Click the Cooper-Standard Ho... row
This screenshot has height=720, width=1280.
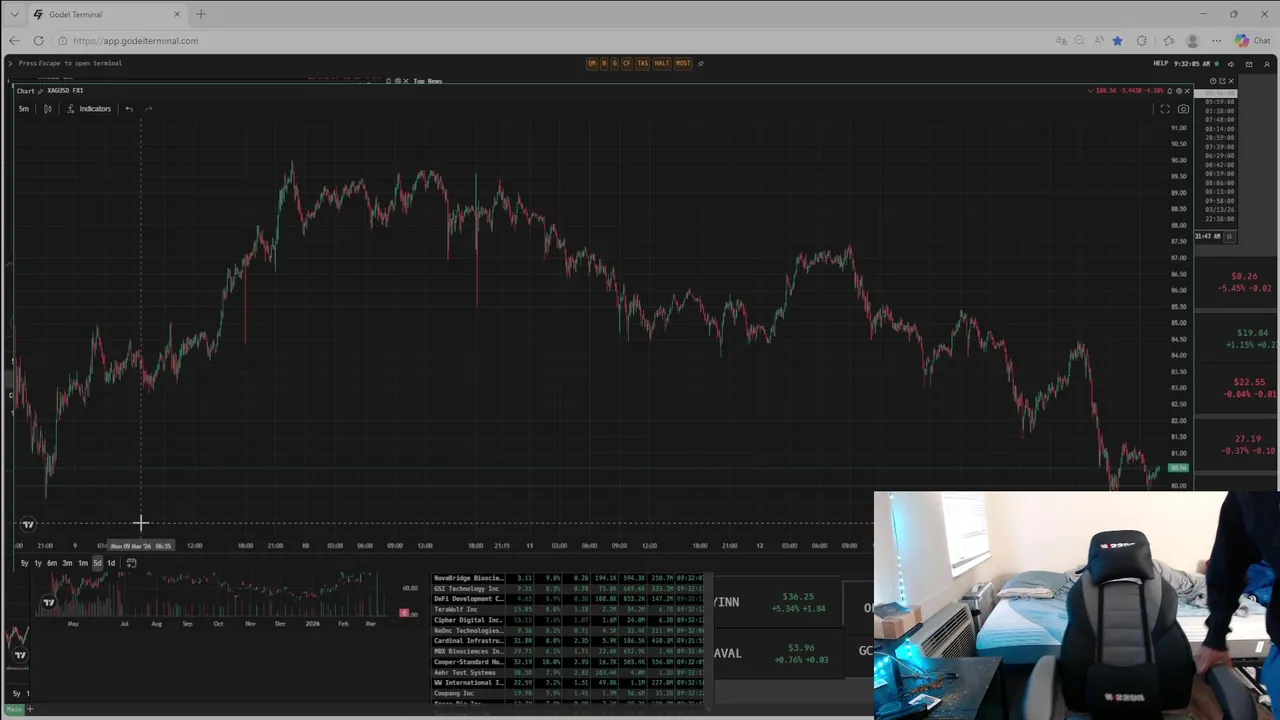(x=568, y=662)
